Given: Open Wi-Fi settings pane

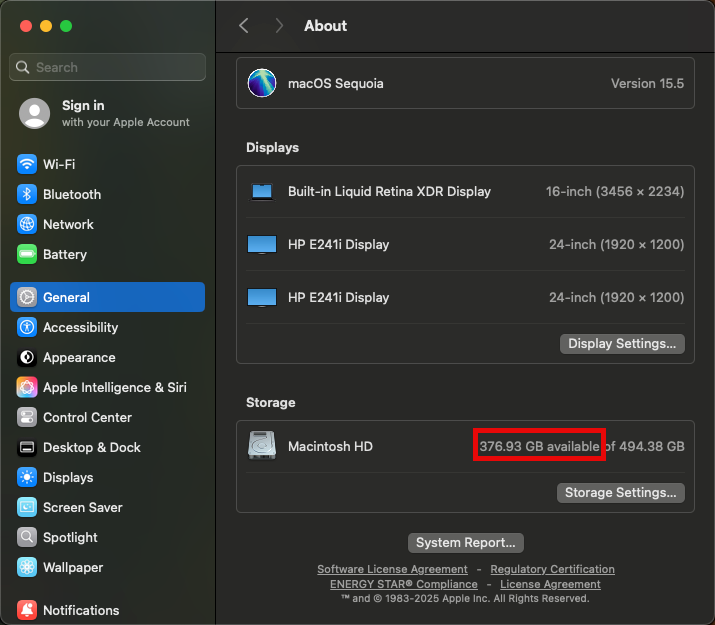Looking at the screenshot, I should [107, 164].
